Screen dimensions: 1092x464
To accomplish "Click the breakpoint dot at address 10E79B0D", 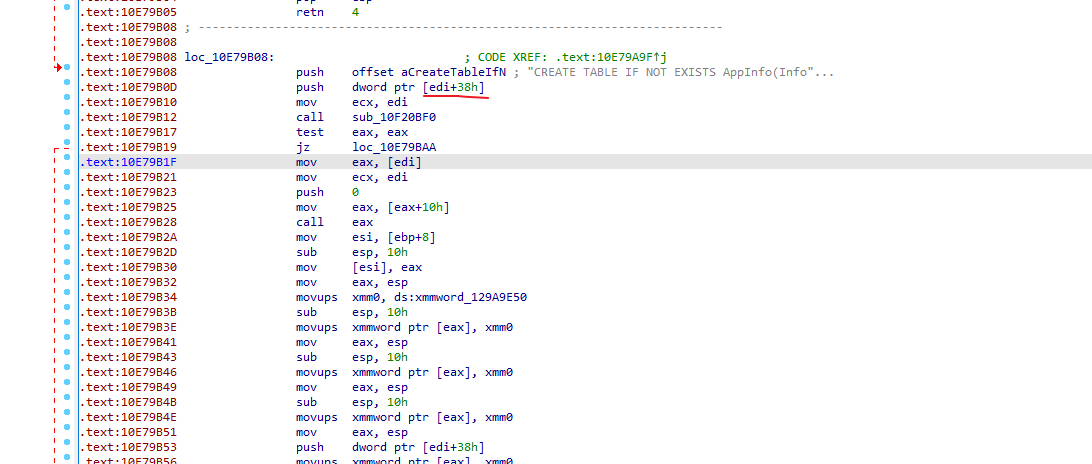I will click(x=66, y=87).
